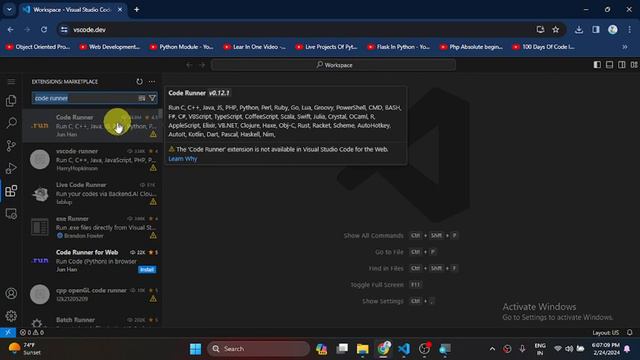Bookmark this page with star icon

[556, 29]
